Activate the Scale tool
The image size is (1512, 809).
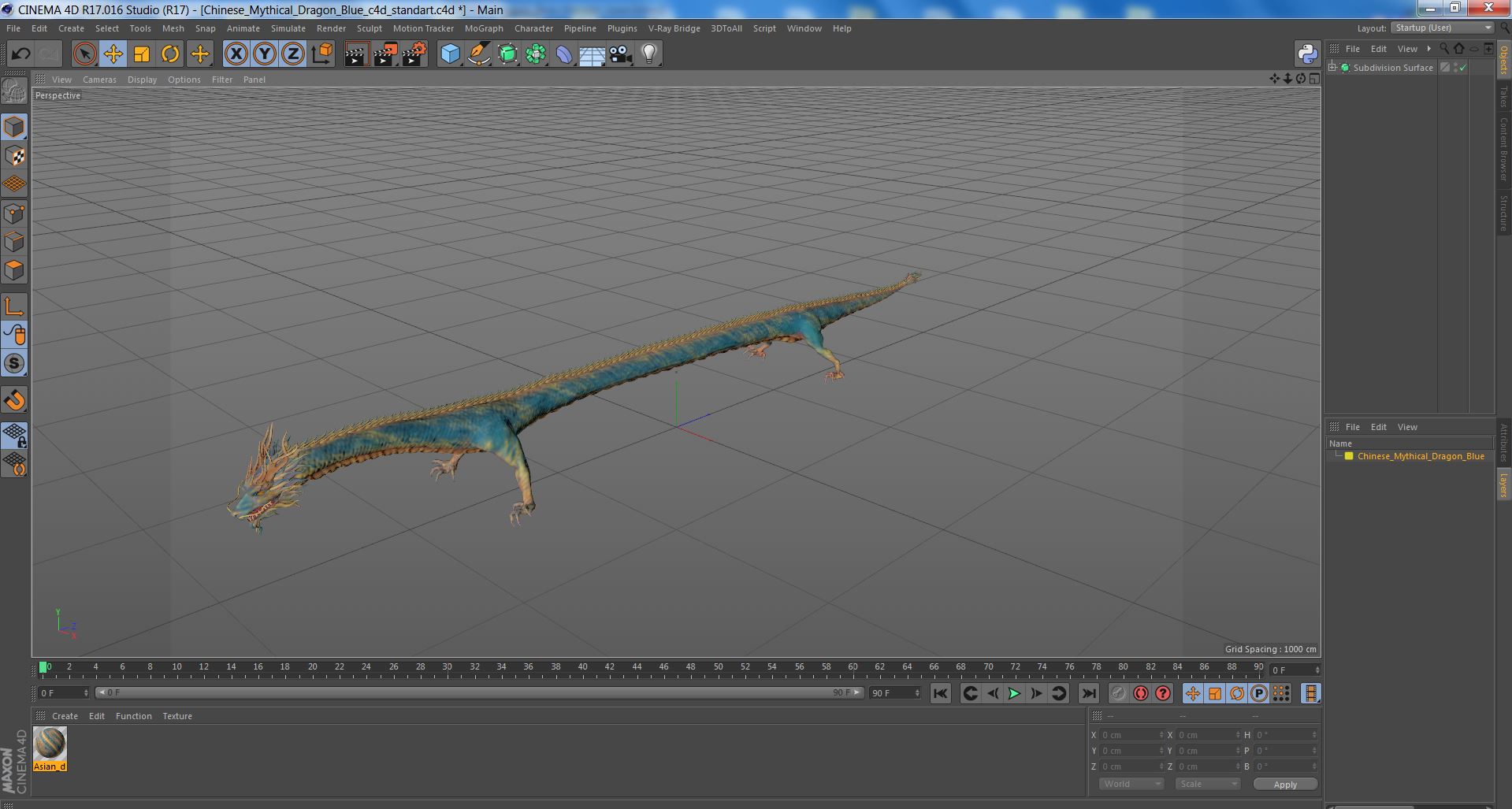point(142,54)
